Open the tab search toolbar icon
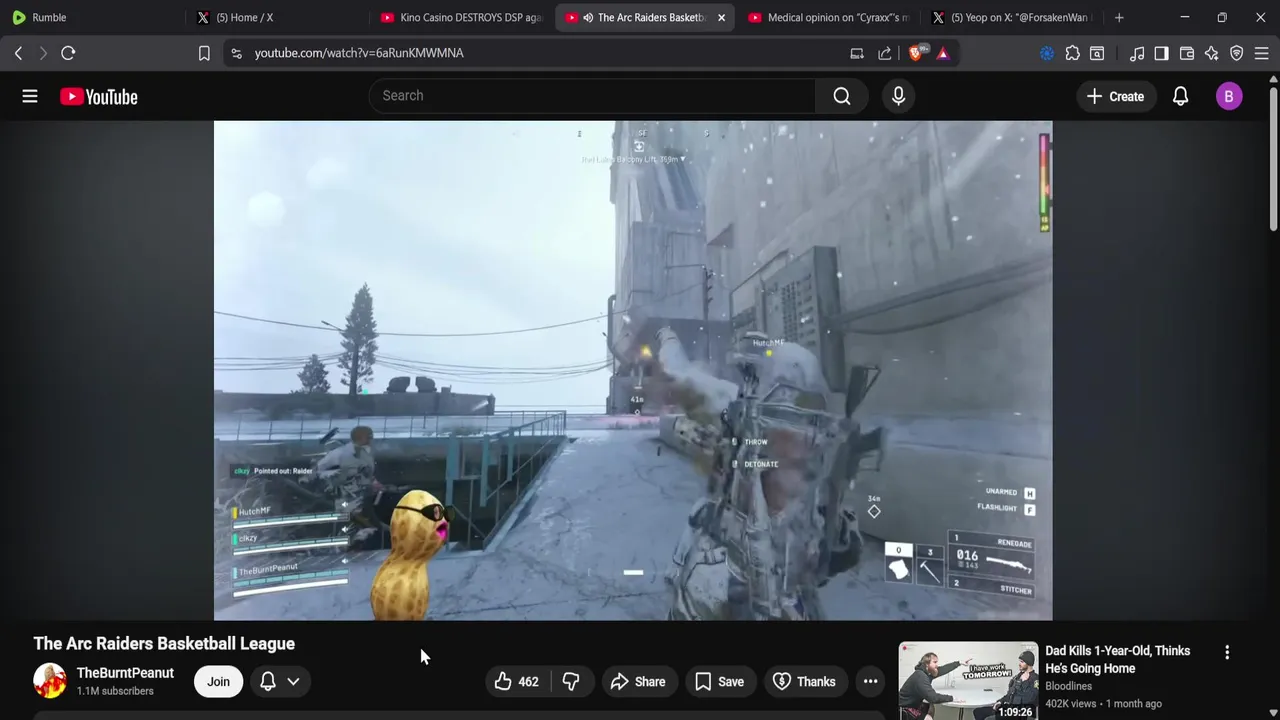Screen dimensions: 1280x720 pyautogui.click(x=1097, y=53)
